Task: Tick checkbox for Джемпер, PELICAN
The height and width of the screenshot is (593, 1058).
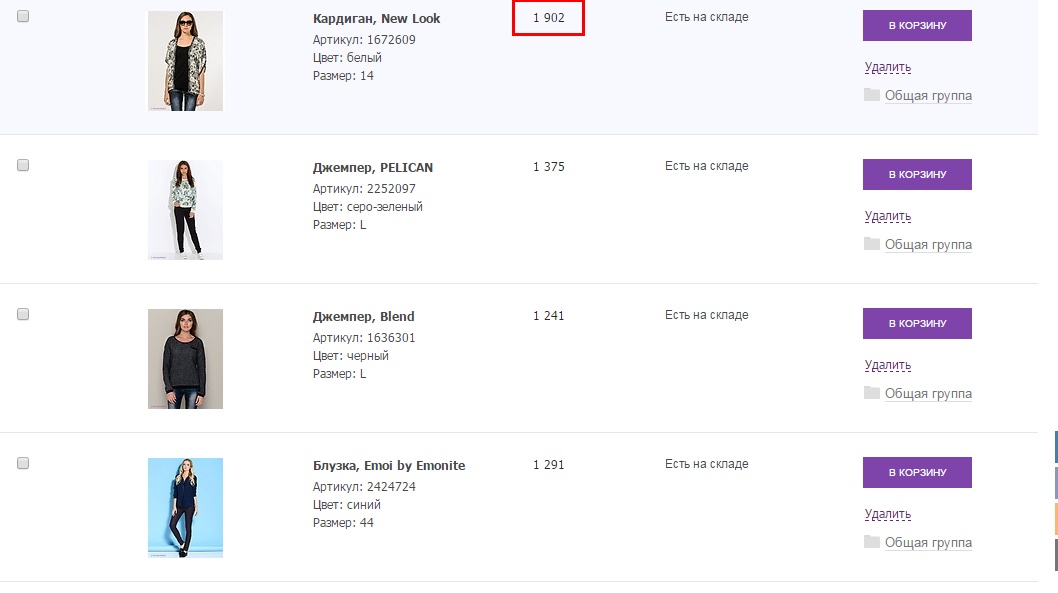Action: click(x=23, y=165)
